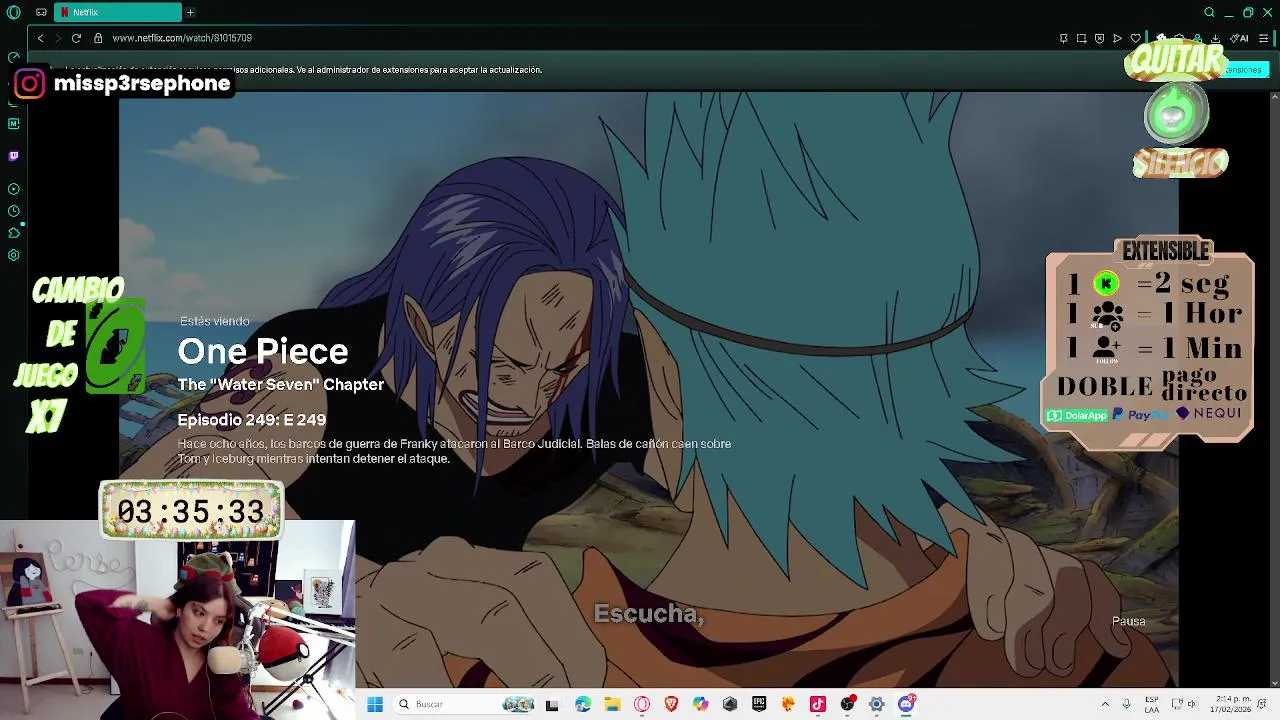
Task: Click the 'Escucha,' subtitle text
Action: (649, 614)
